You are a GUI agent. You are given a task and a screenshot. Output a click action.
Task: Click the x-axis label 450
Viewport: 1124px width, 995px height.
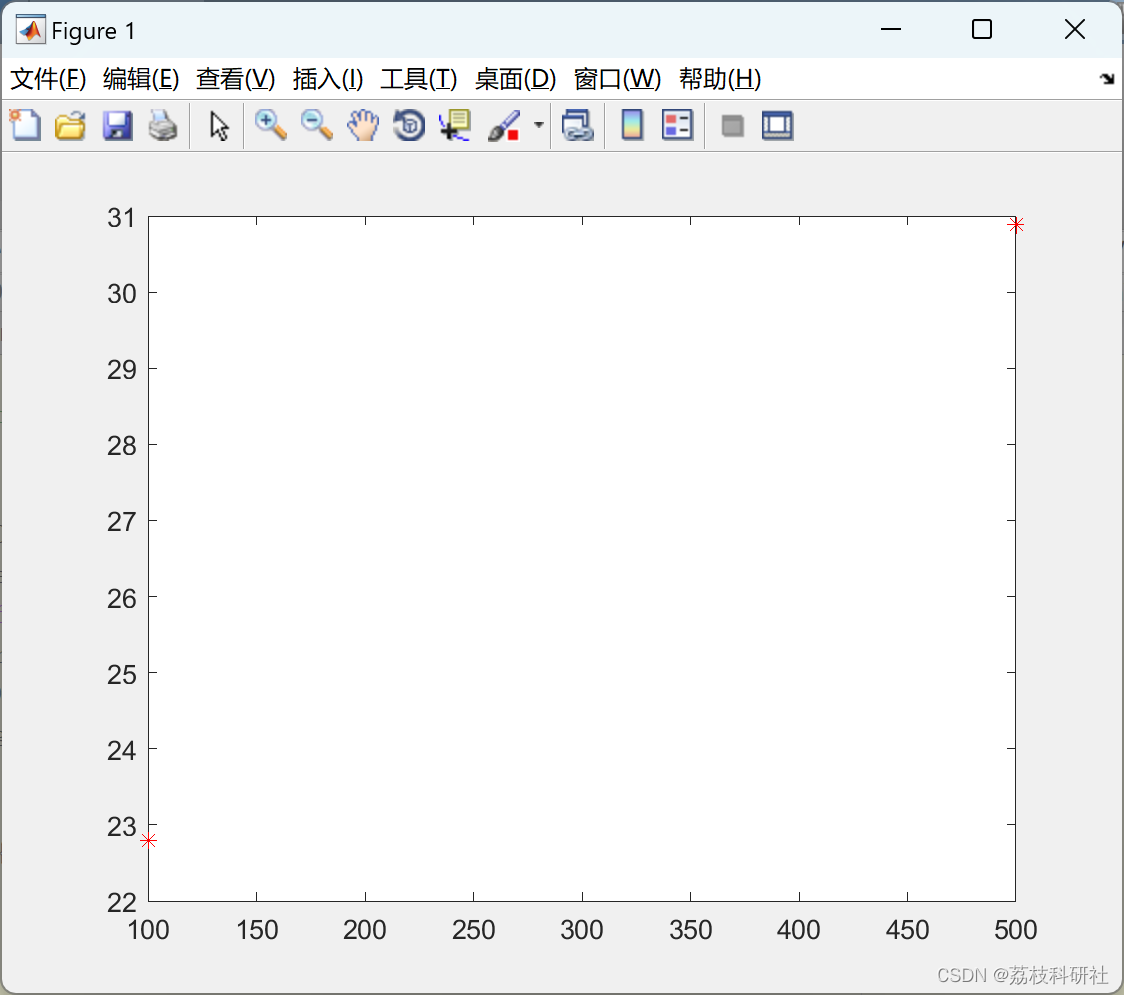pyautogui.click(x=907, y=930)
